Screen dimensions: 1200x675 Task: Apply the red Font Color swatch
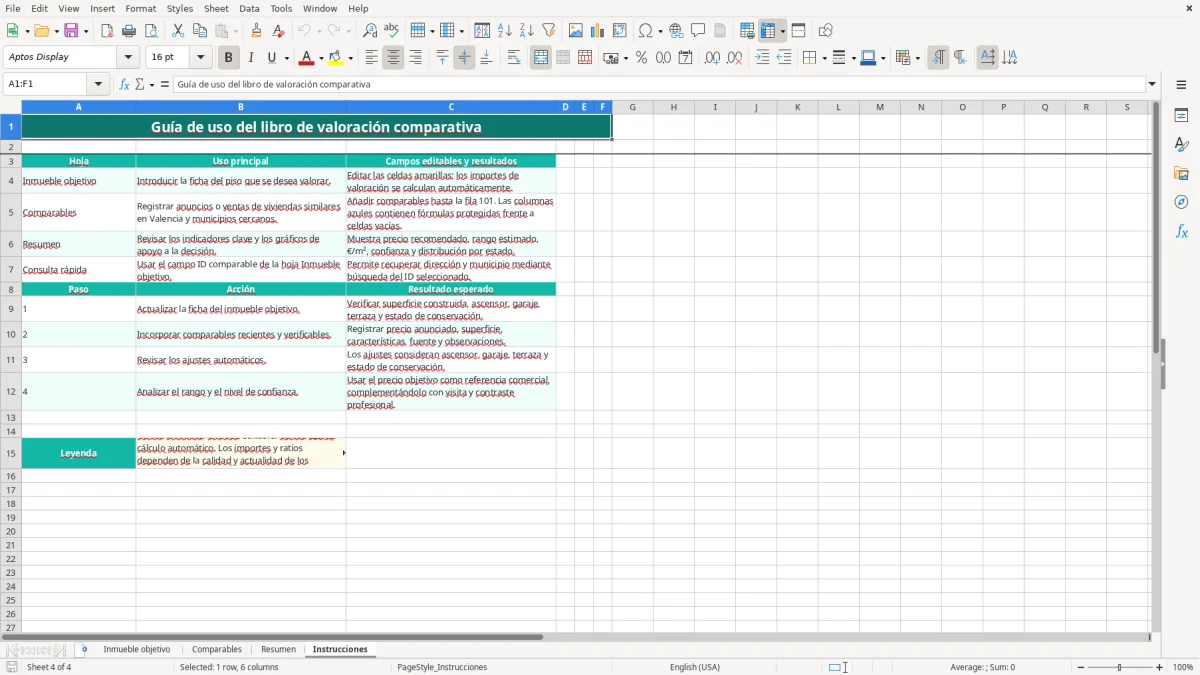pos(307,58)
